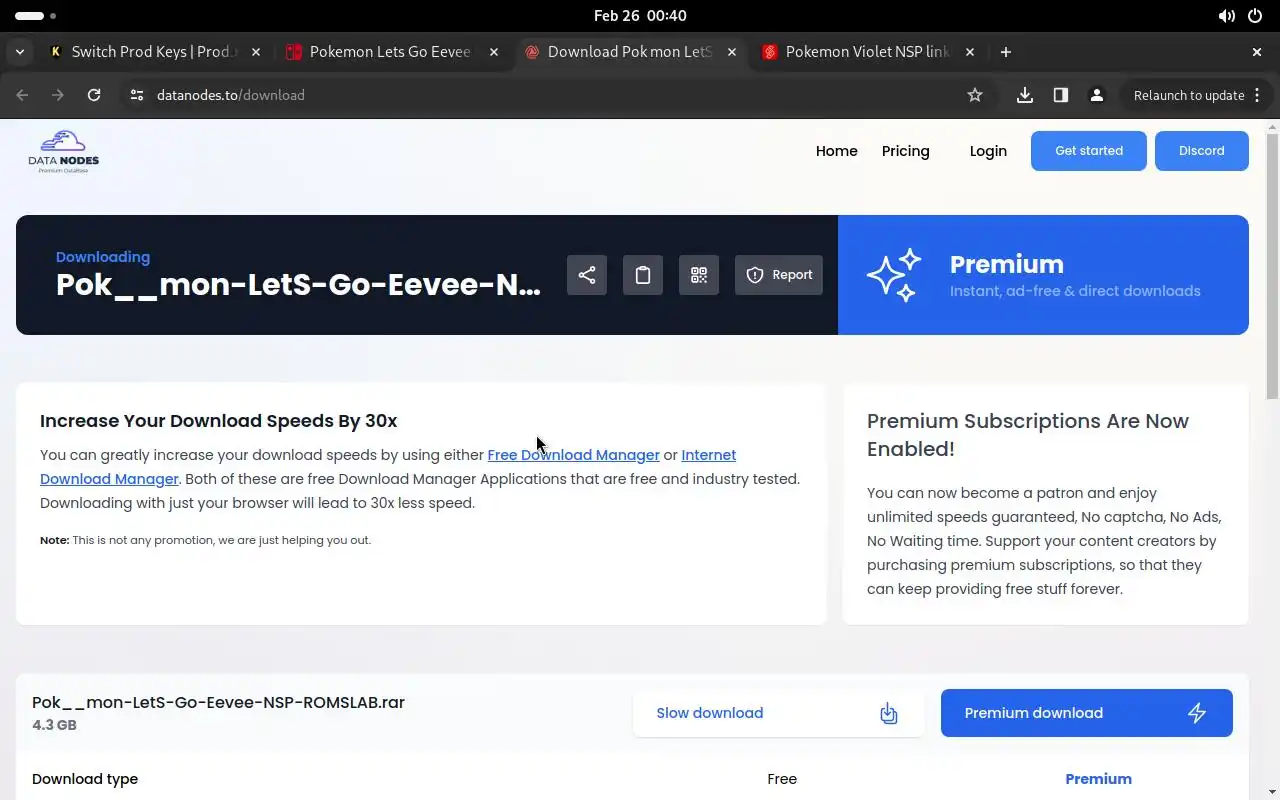Image resolution: width=1280 pixels, height=800 pixels.
Task: Click the file name Pok__mon-LetS-Go-Eevee-NSP-ROMSLAB.rar
Action: (218, 702)
